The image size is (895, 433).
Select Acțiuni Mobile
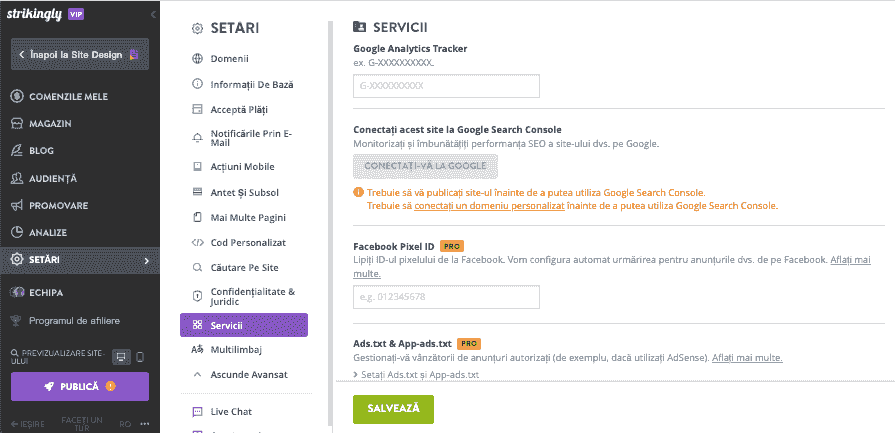pos(244,167)
